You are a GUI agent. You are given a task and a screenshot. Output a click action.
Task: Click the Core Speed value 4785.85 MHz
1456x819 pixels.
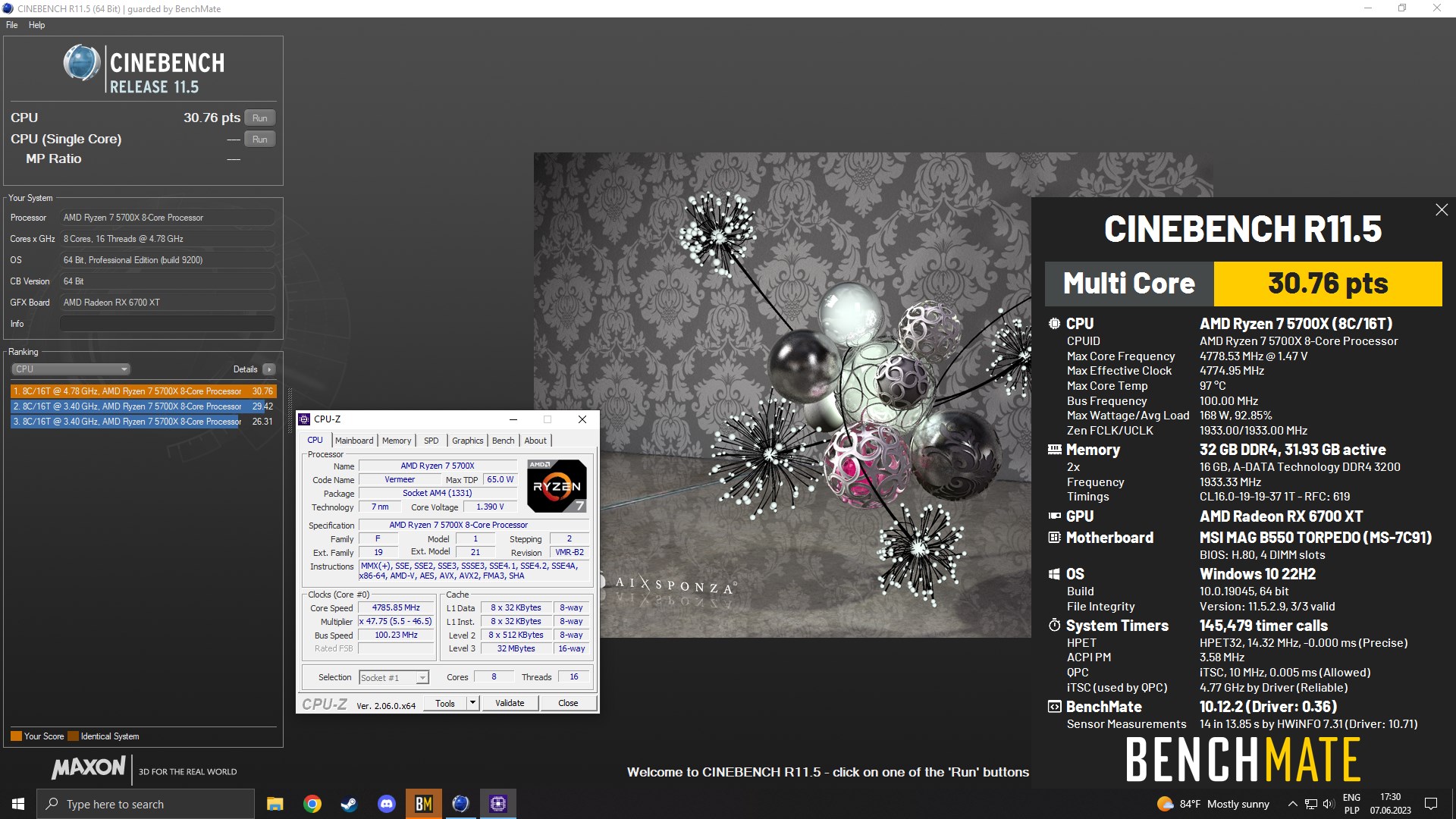click(x=396, y=608)
